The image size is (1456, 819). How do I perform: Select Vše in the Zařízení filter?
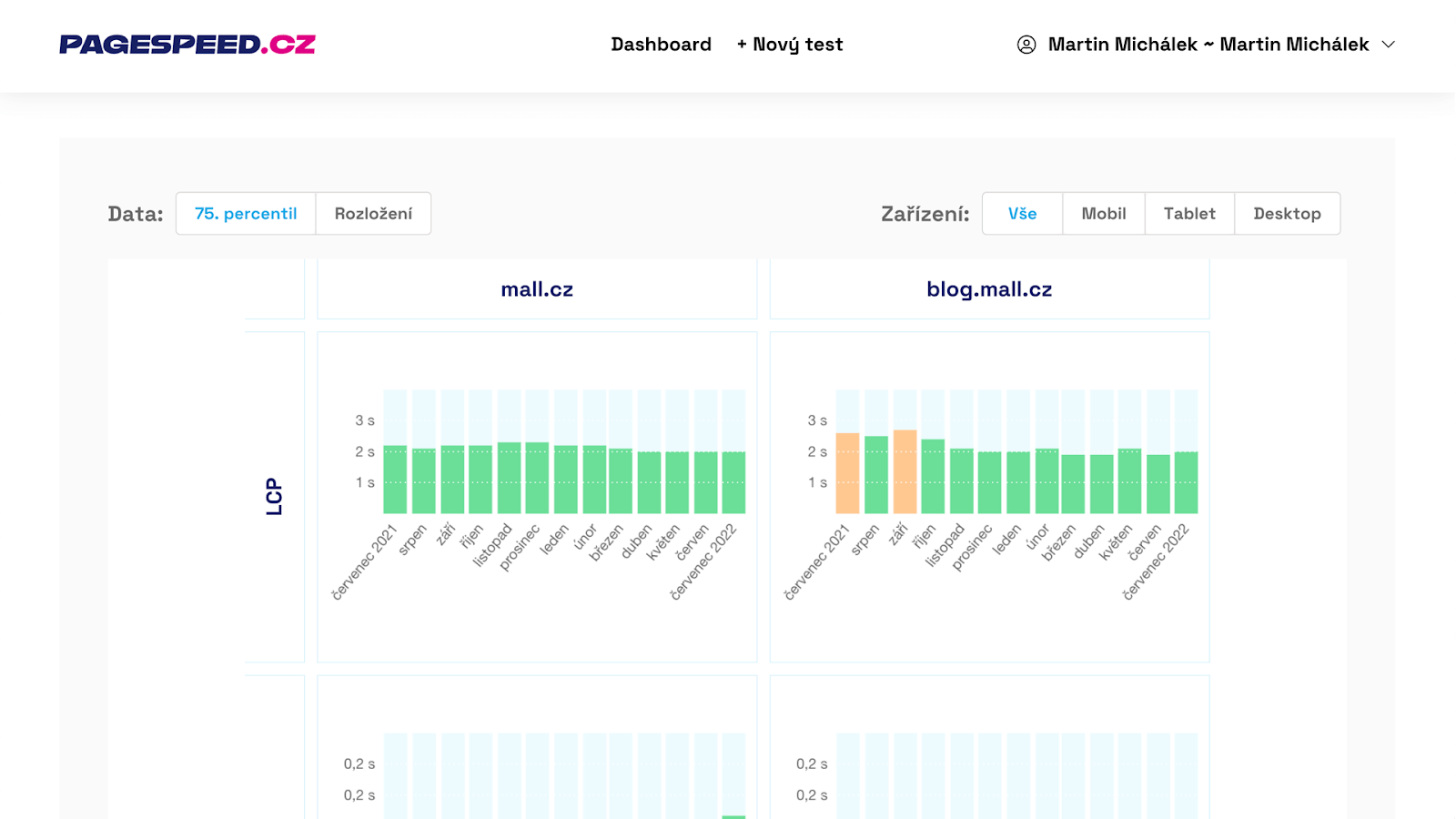pyautogui.click(x=1021, y=213)
